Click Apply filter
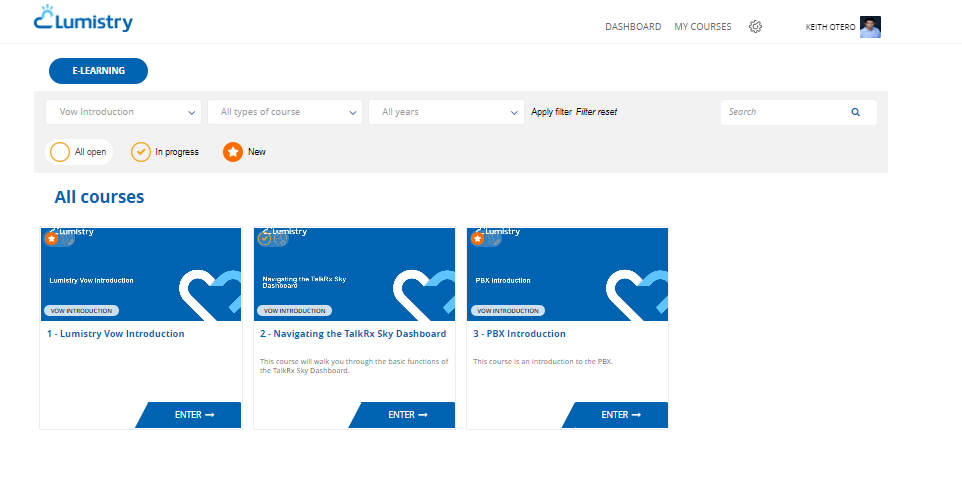 point(551,112)
